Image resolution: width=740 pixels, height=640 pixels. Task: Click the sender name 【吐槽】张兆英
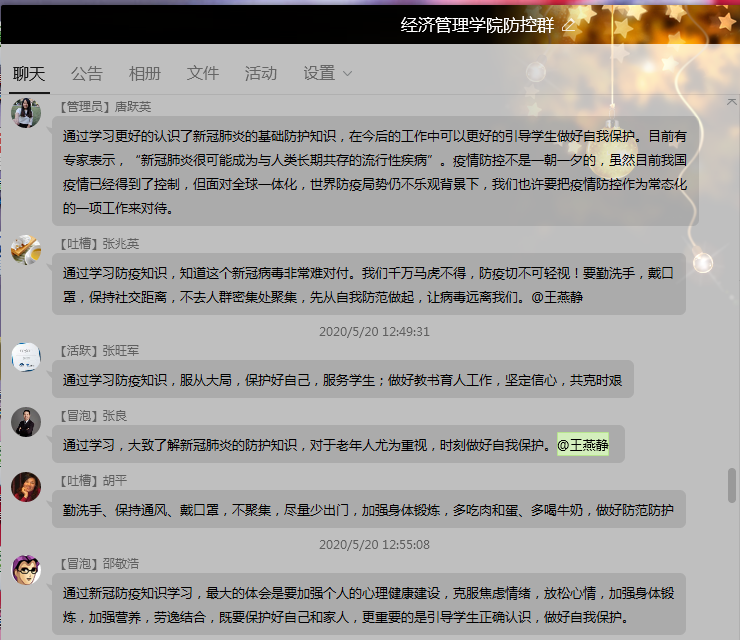tap(99, 244)
